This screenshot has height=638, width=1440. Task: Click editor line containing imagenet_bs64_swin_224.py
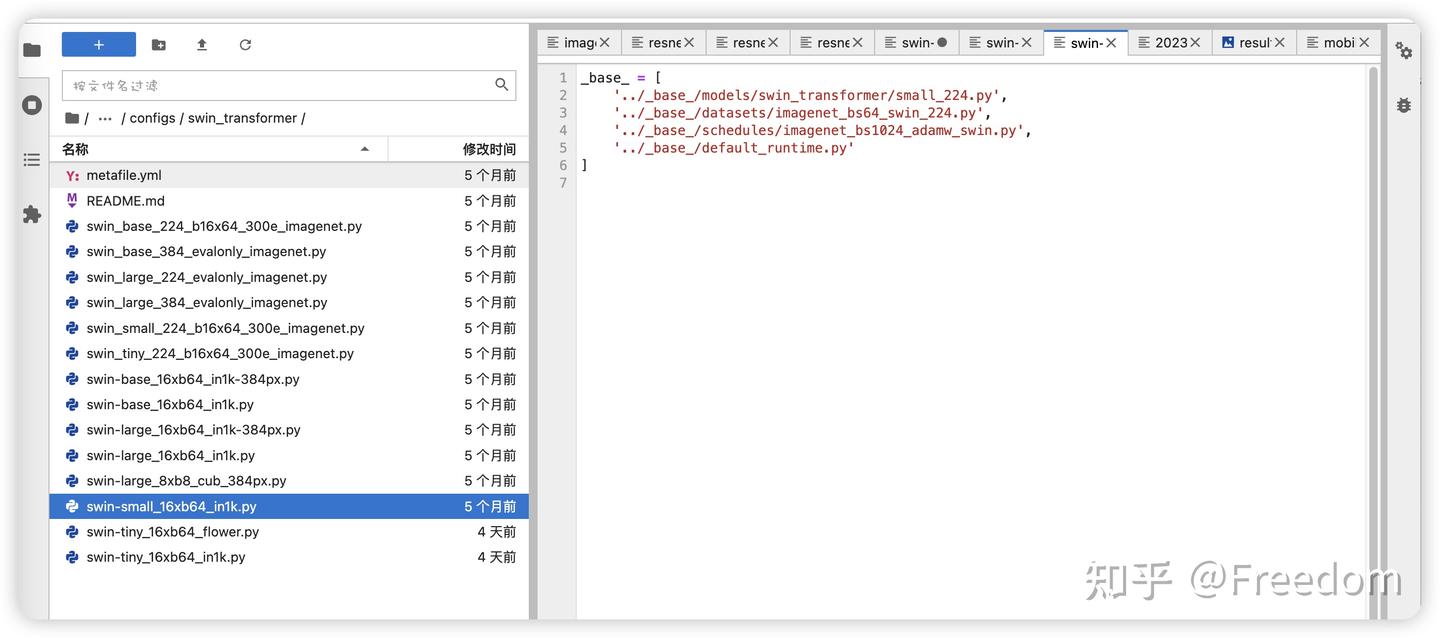803,113
